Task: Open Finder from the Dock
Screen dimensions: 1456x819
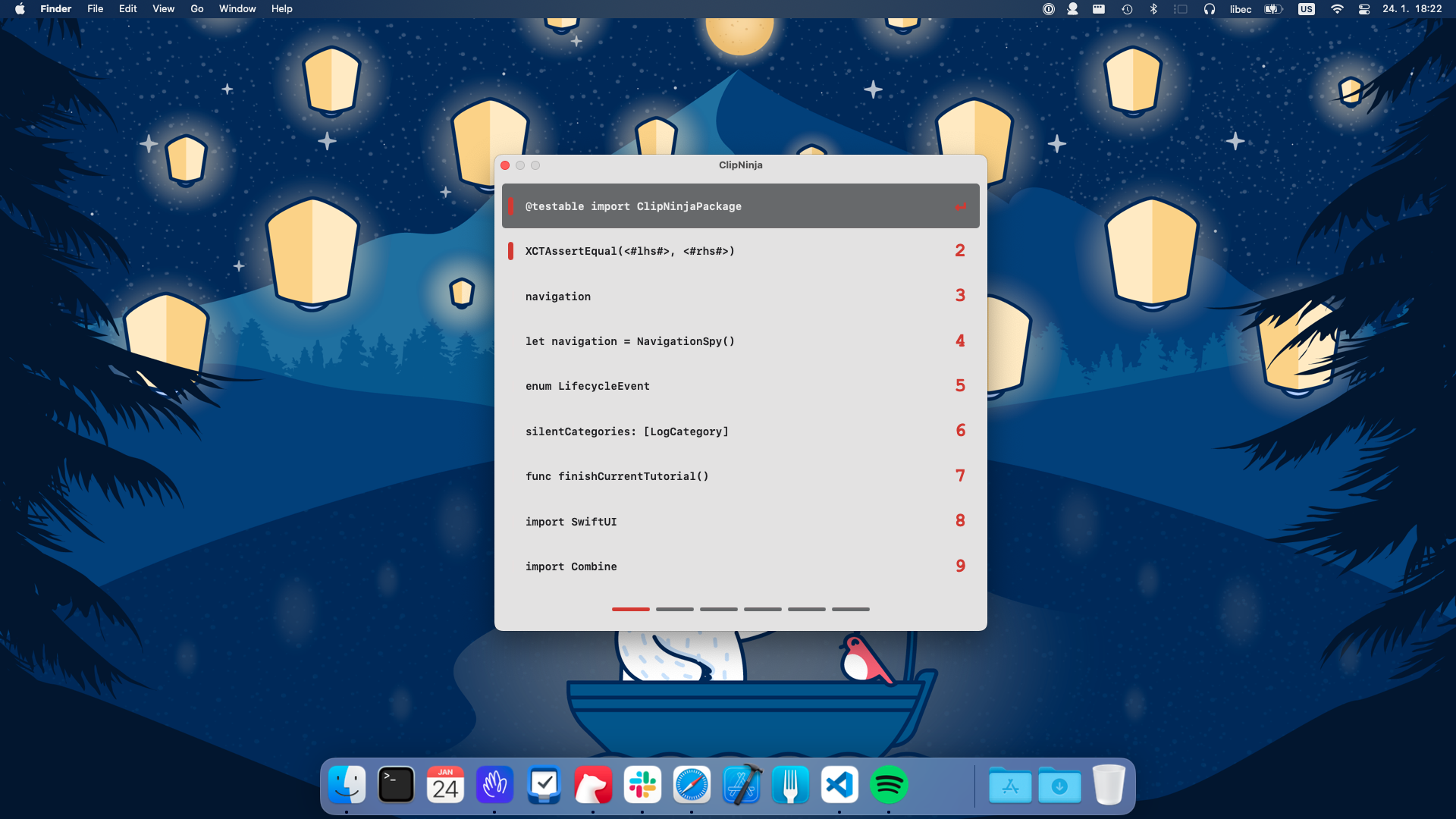Action: (x=347, y=785)
